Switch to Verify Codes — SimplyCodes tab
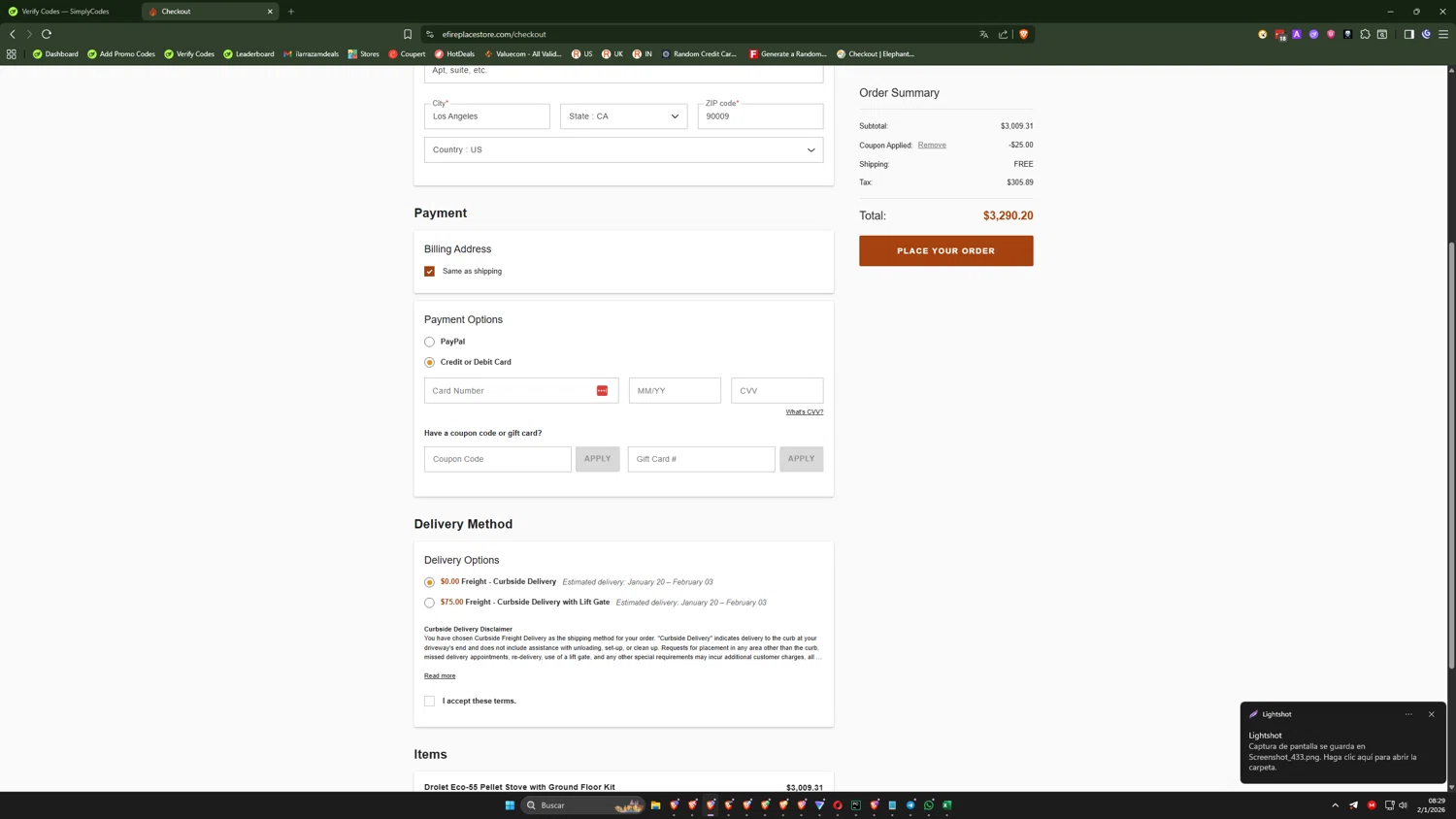 coord(65,12)
